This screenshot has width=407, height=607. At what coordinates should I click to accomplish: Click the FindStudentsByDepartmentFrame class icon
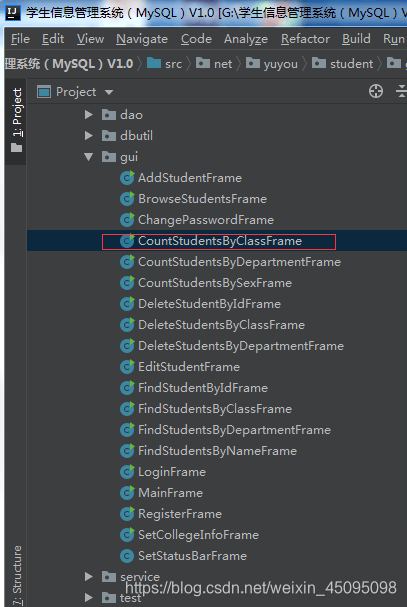pos(127,430)
